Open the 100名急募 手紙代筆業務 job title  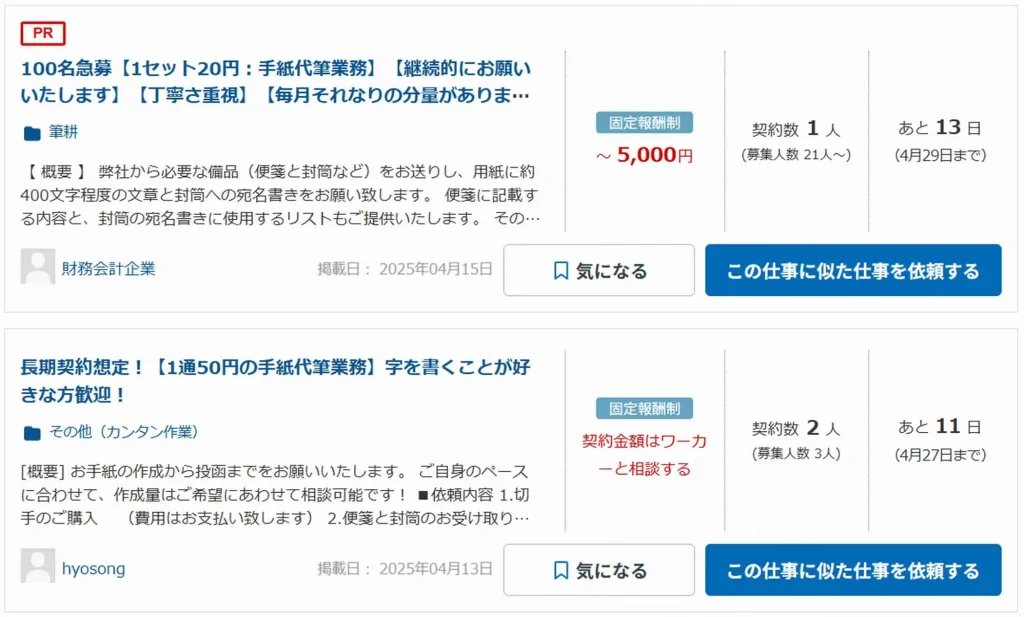click(276, 82)
